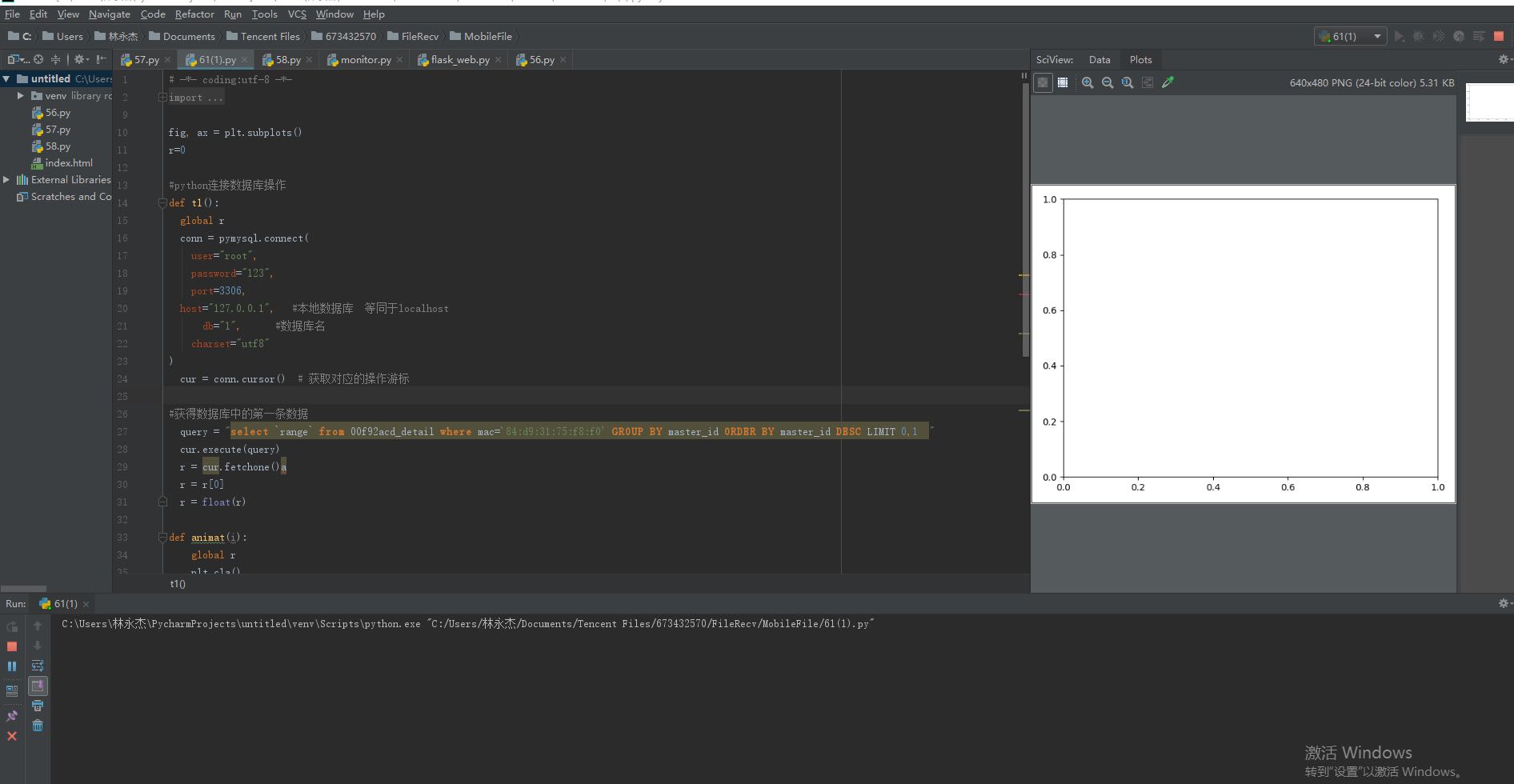Close the Run panel with red X
Viewport: 1514px width, 784px height.
coord(12,736)
